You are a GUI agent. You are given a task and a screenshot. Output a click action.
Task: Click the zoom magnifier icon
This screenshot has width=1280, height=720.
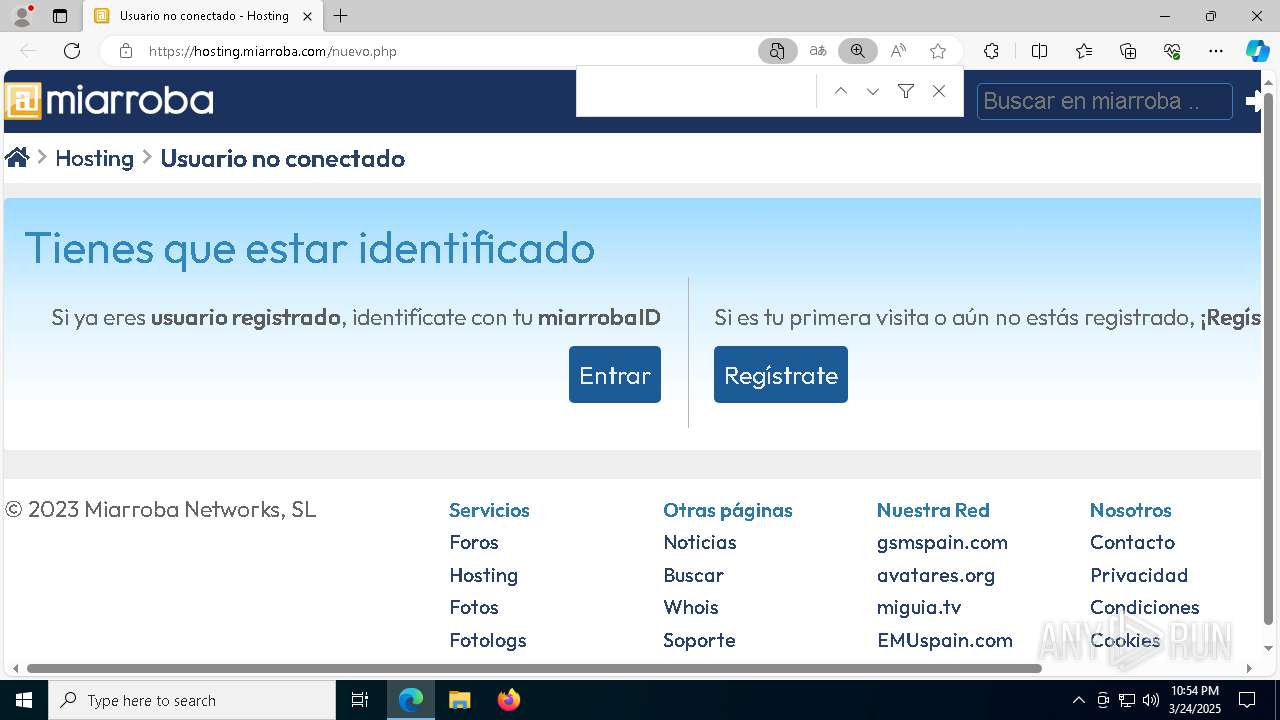(858, 51)
